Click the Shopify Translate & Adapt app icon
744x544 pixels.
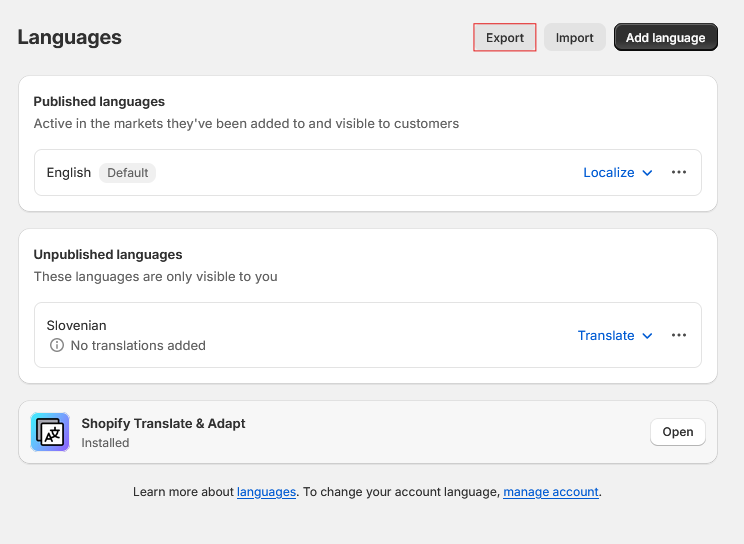tap(50, 432)
